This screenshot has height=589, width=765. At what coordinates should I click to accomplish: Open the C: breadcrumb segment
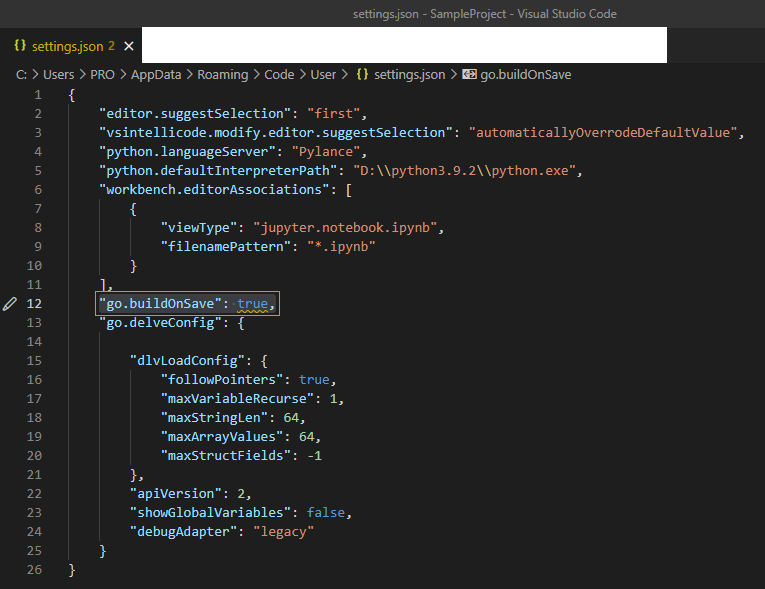tap(21, 75)
